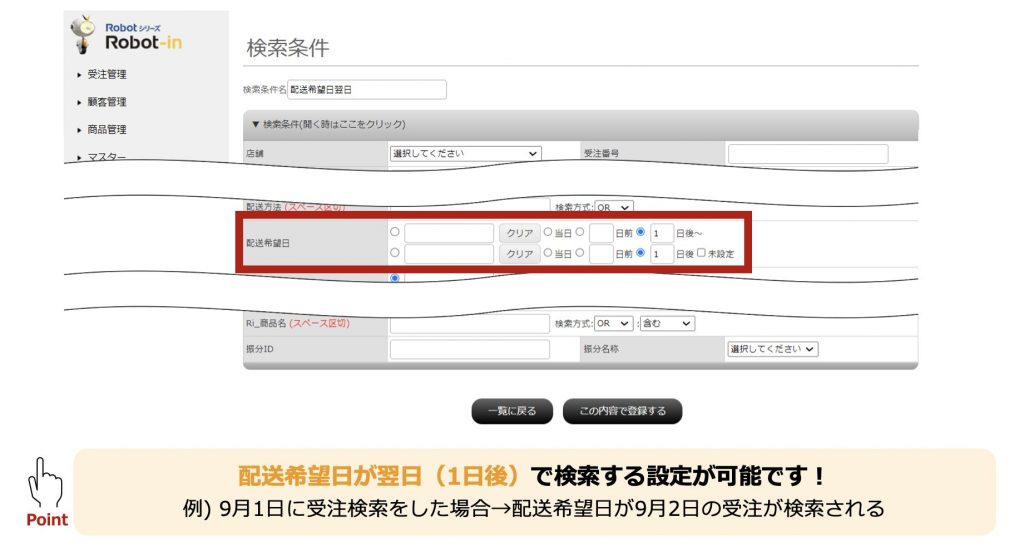Click the 配送希望日 row label
This screenshot has height=556, width=1024.
coord(268,243)
